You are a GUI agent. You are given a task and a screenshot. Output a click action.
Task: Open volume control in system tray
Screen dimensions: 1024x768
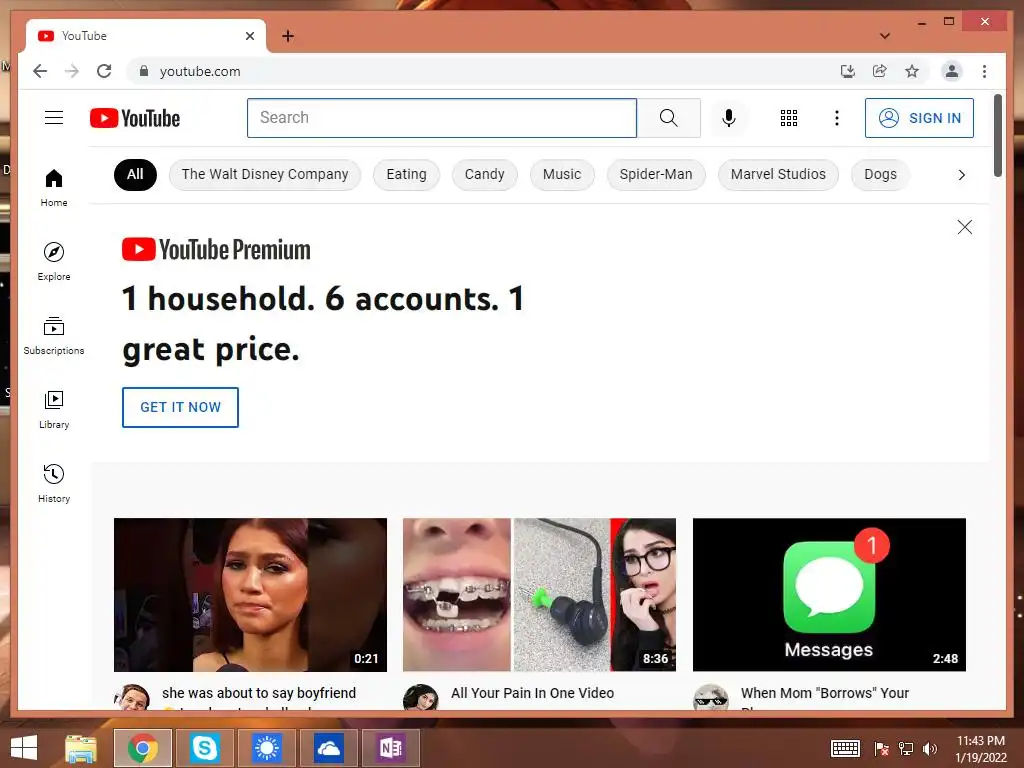pos(929,748)
